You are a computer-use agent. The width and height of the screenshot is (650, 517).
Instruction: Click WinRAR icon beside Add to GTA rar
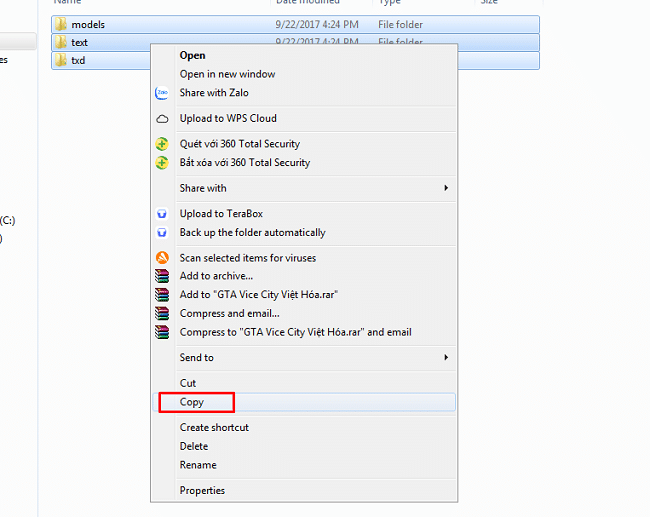[x=162, y=295]
